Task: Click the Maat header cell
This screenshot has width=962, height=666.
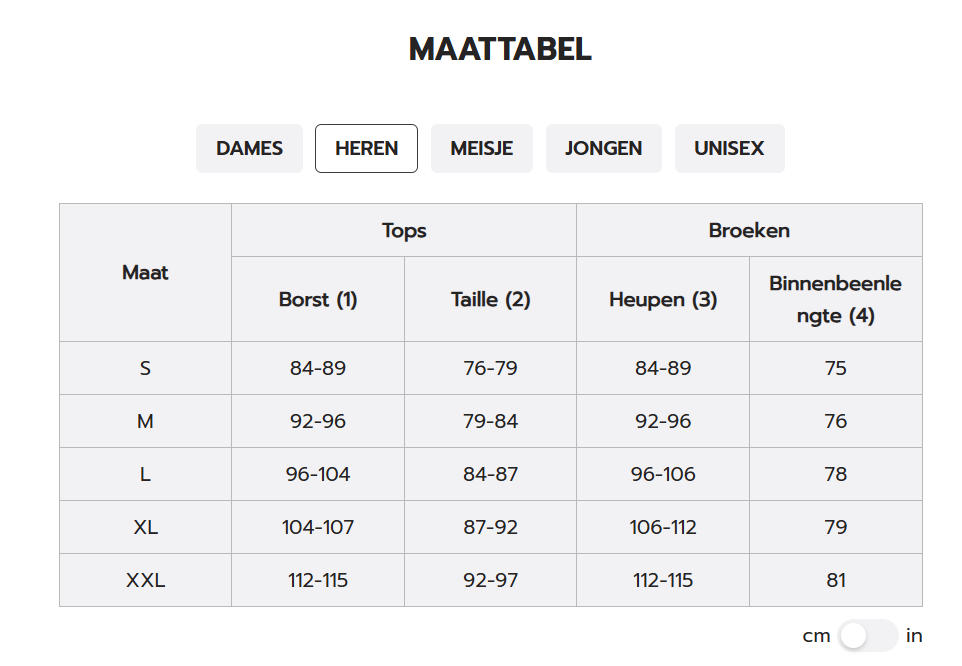Action: coord(145,272)
